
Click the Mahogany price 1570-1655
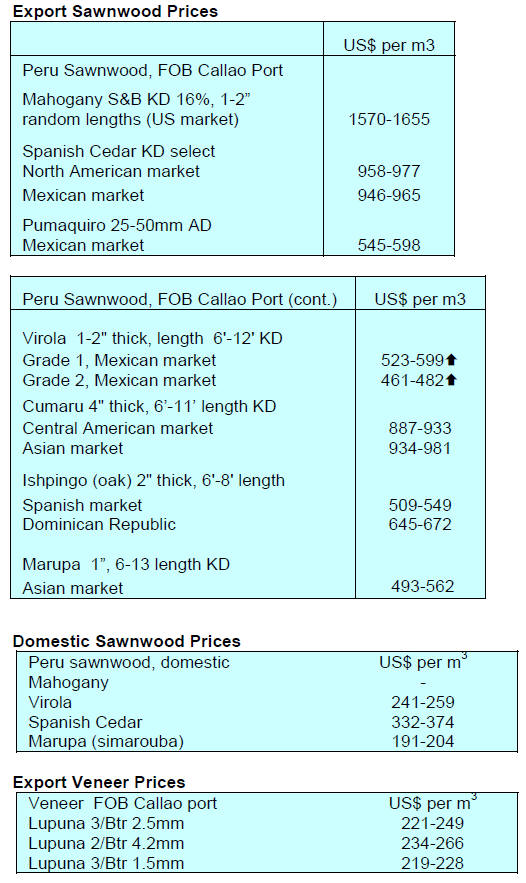tap(389, 119)
